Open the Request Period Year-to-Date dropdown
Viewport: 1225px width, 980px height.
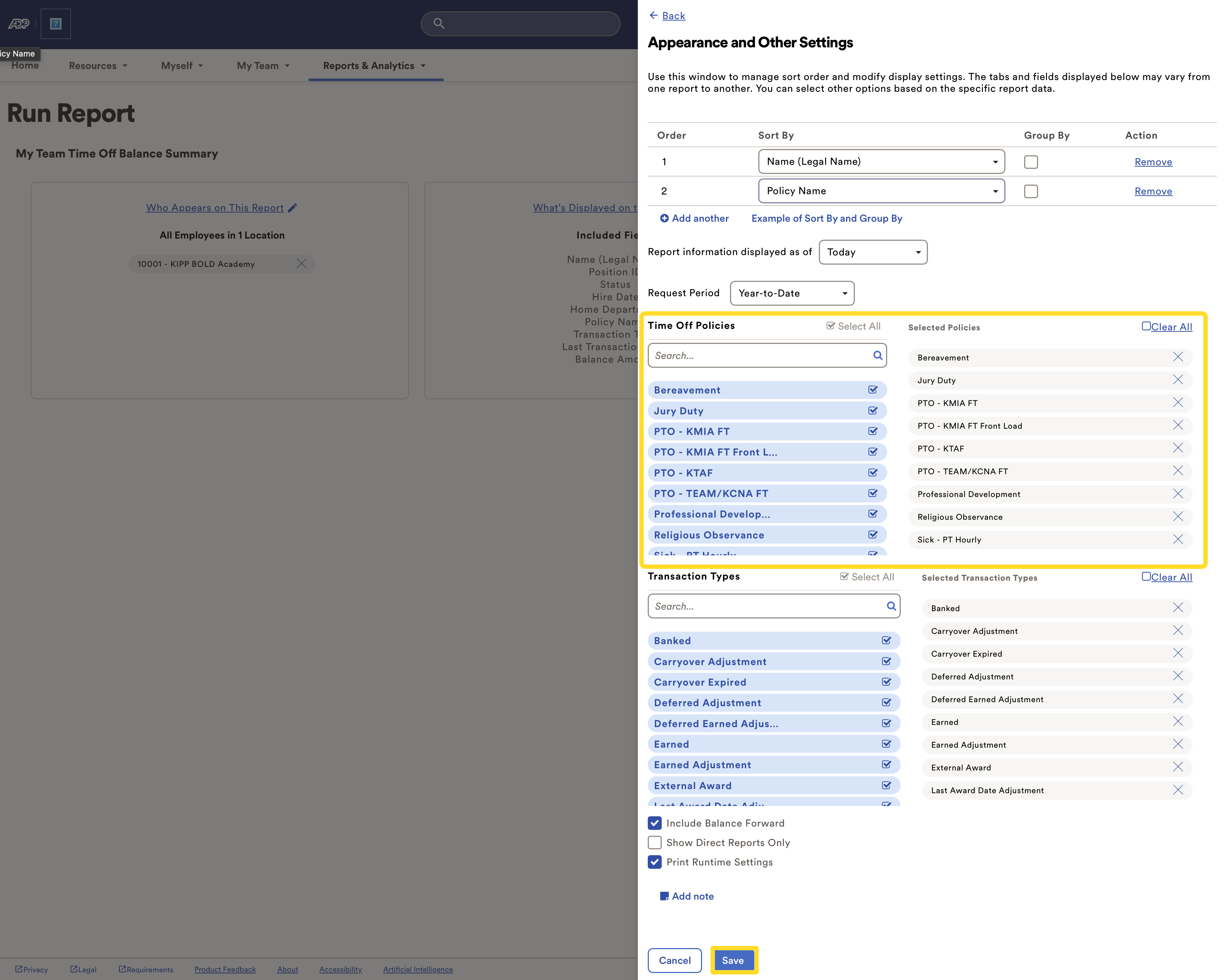[791, 293]
